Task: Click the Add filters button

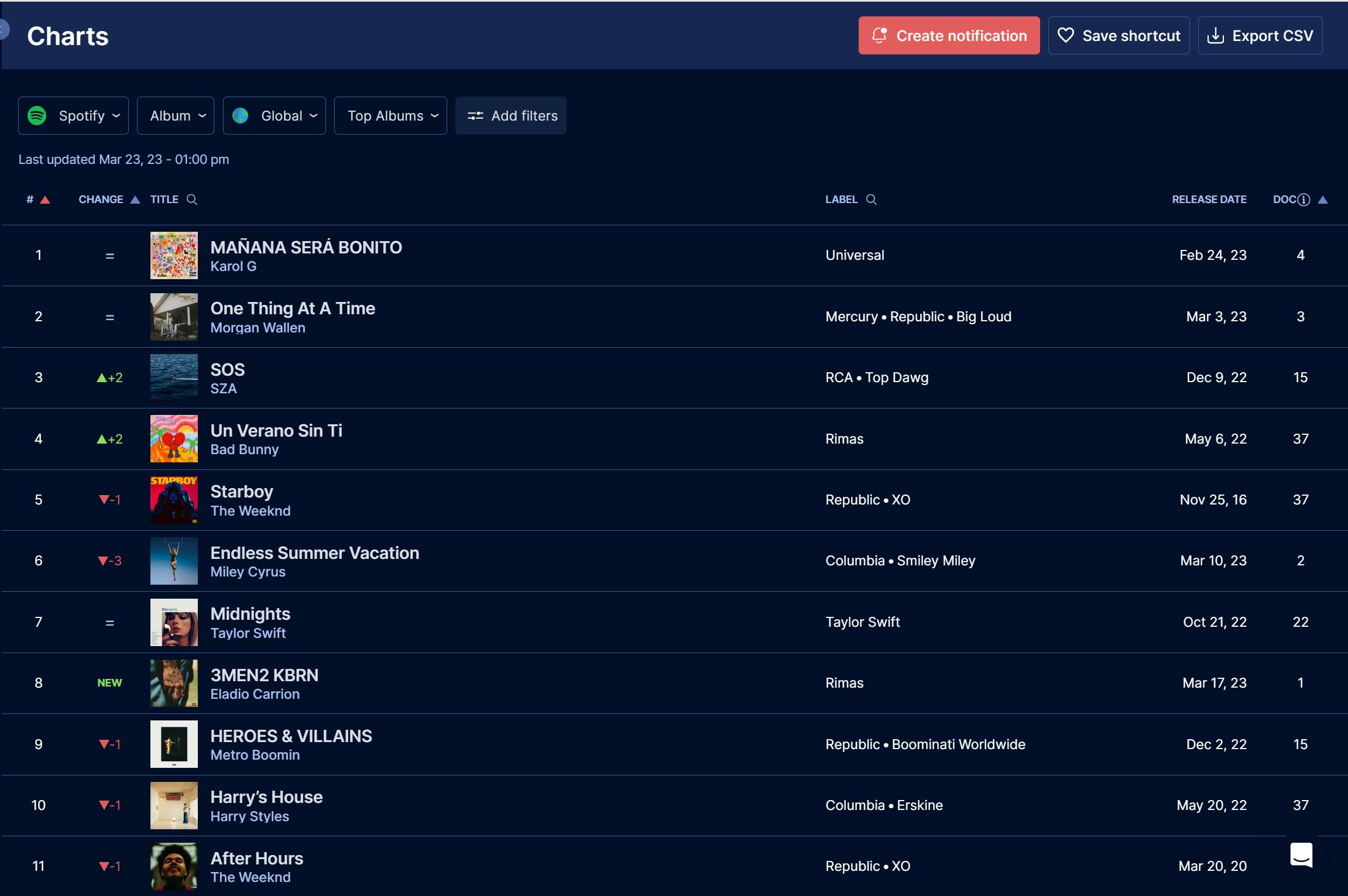Action: [511, 115]
